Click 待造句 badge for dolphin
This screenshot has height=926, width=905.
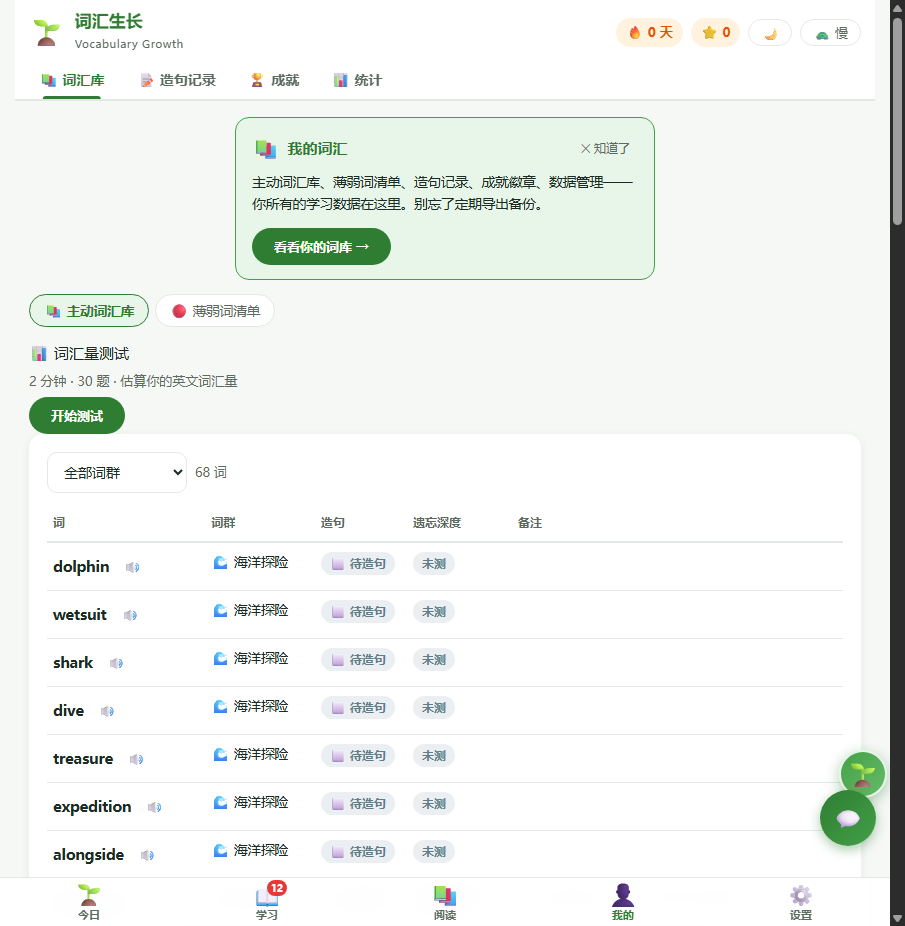[x=358, y=563]
